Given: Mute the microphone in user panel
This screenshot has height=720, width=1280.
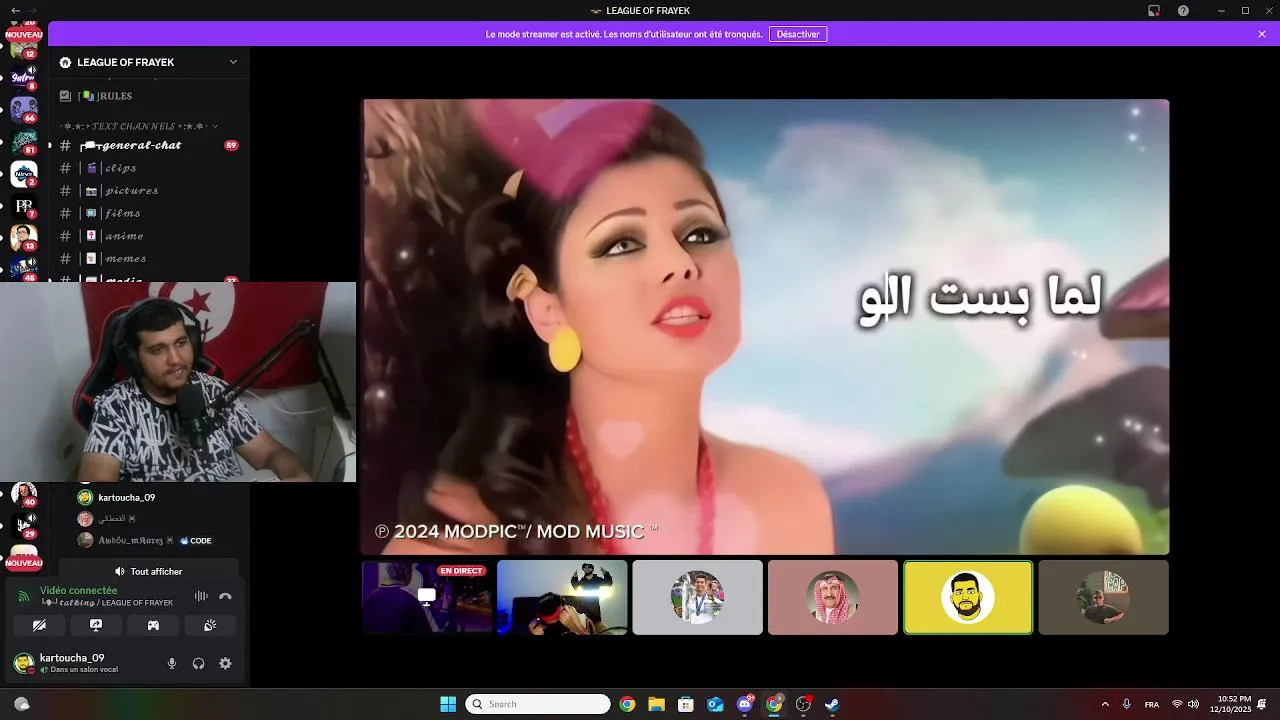Looking at the screenshot, I should coord(172,663).
